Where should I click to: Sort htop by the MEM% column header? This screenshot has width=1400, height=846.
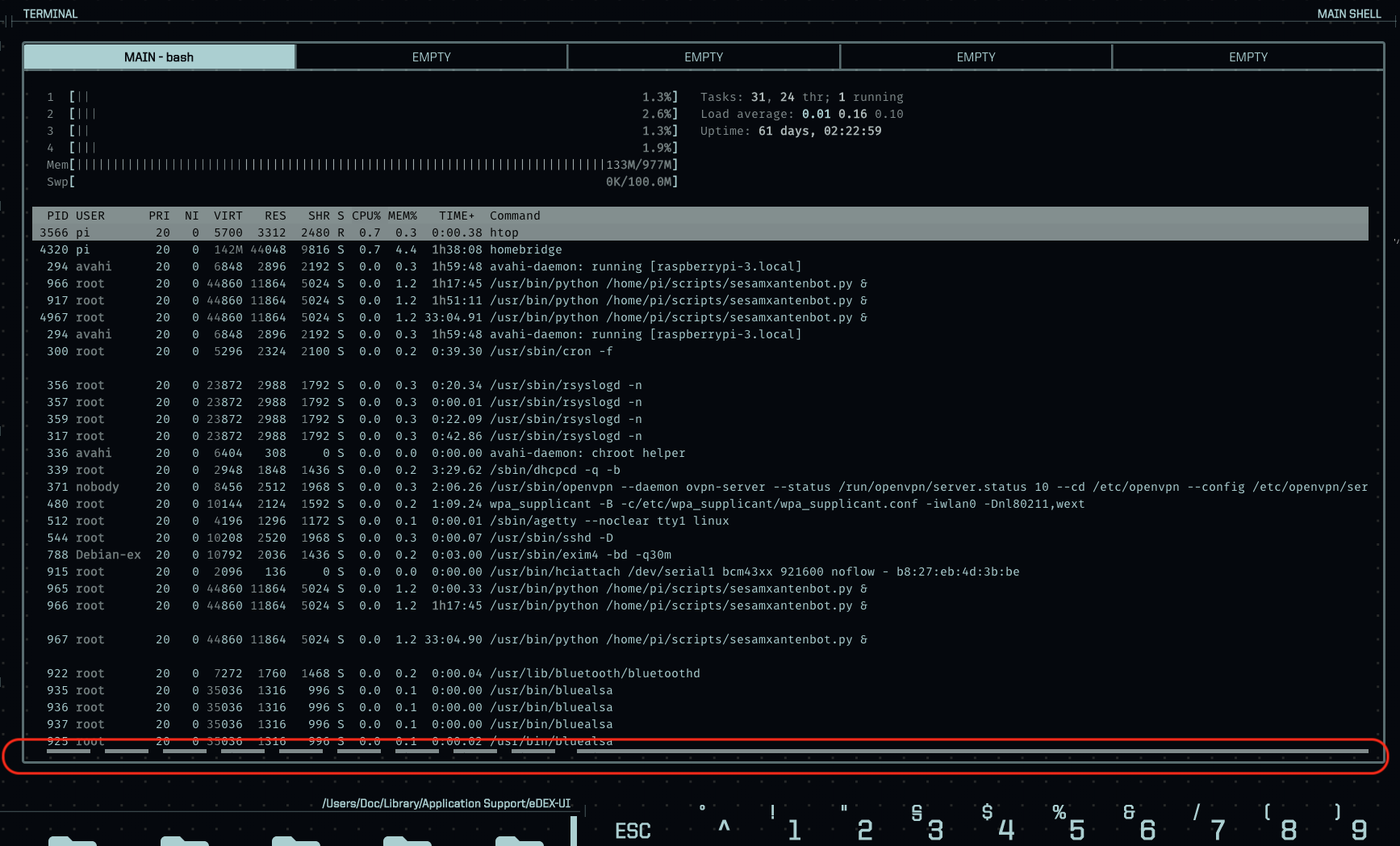(403, 216)
